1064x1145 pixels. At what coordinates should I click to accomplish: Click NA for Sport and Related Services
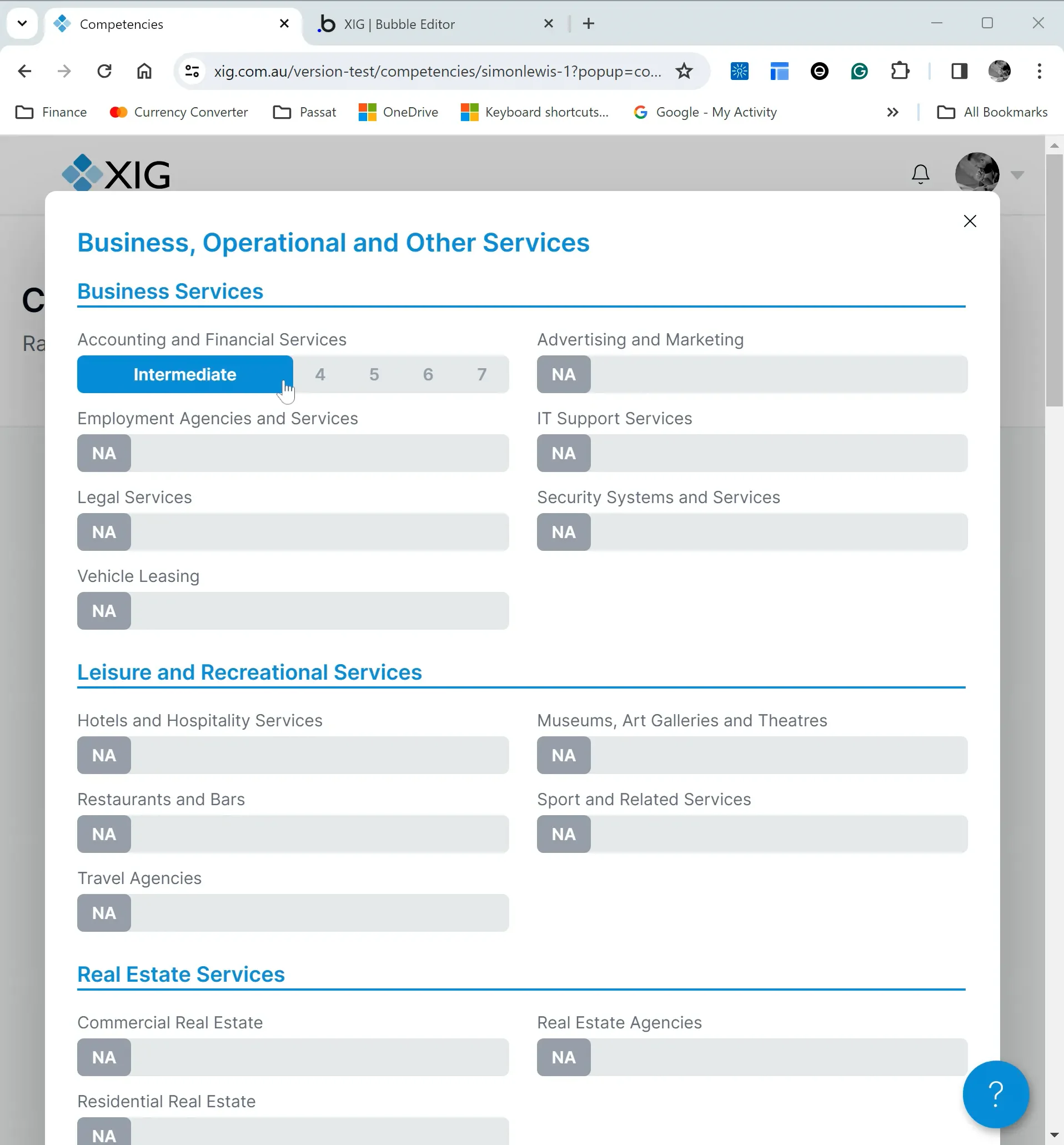[564, 834]
